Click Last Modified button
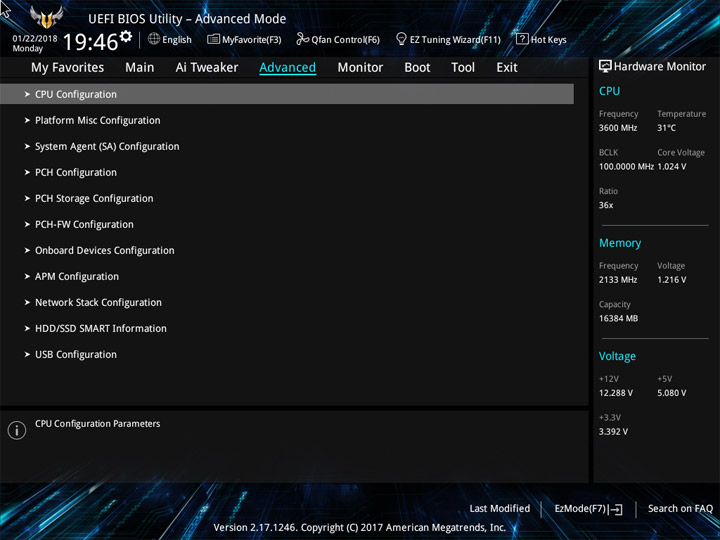 tap(500, 509)
